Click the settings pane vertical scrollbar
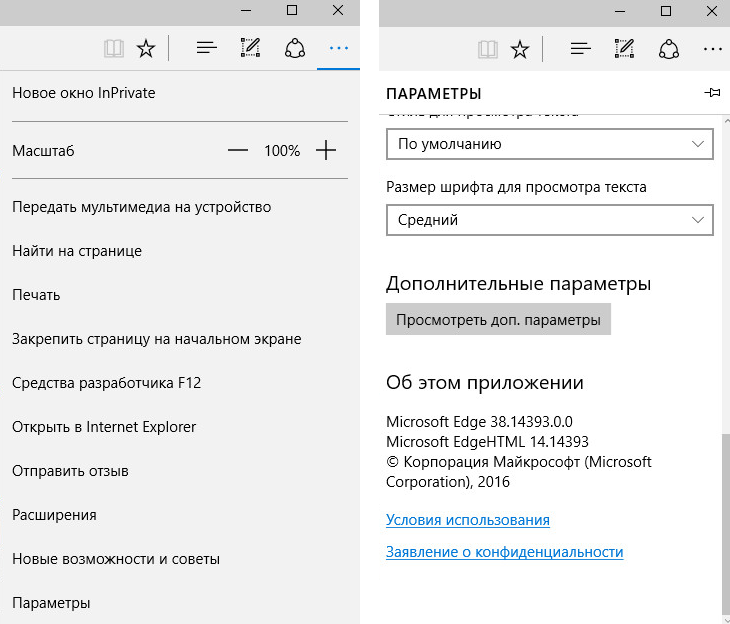Image resolution: width=730 pixels, height=624 pixels. pyautogui.click(x=726, y=520)
